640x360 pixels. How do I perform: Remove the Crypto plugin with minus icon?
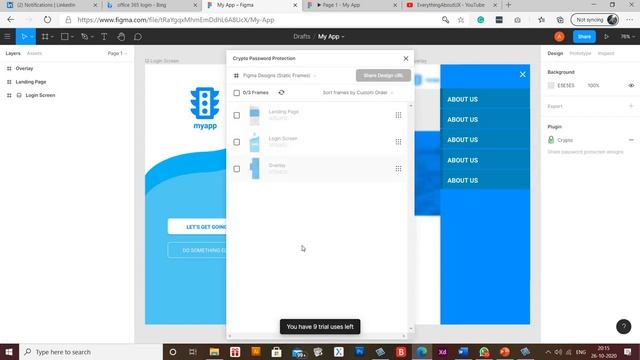[x=631, y=140]
